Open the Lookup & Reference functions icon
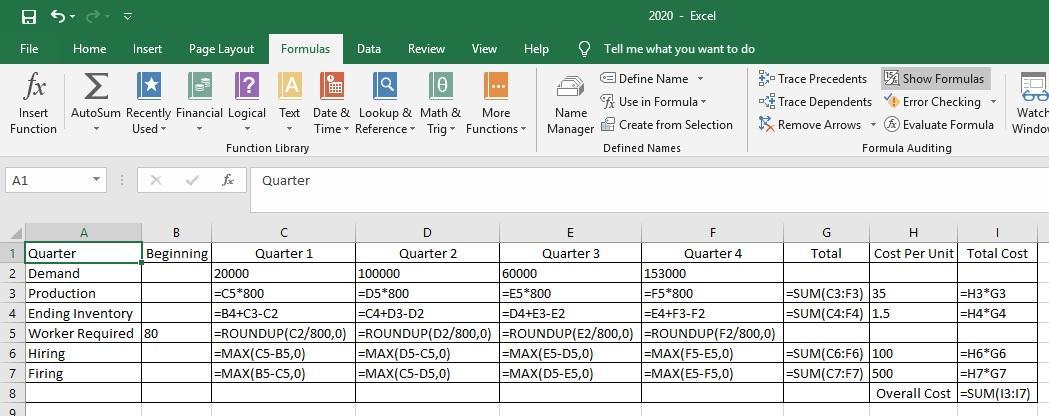Viewport: 1049px width, 416px height. [x=385, y=86]
